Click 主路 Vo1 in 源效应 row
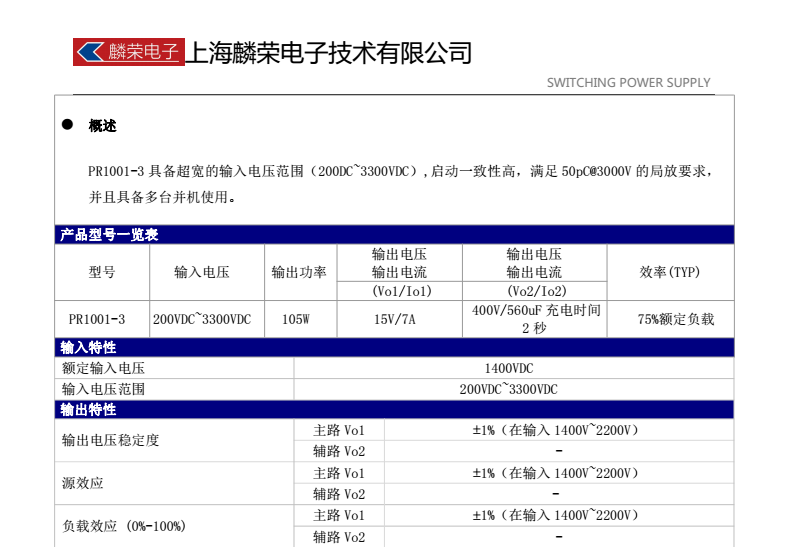Image resolution: width=789 pixels, height=547 pixels. pos(339,473)
